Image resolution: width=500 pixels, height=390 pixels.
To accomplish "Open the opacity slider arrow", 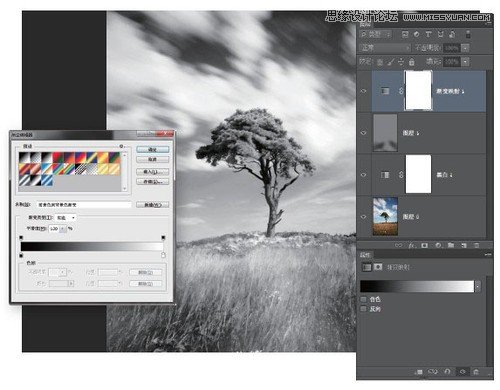I will point(465,48).
